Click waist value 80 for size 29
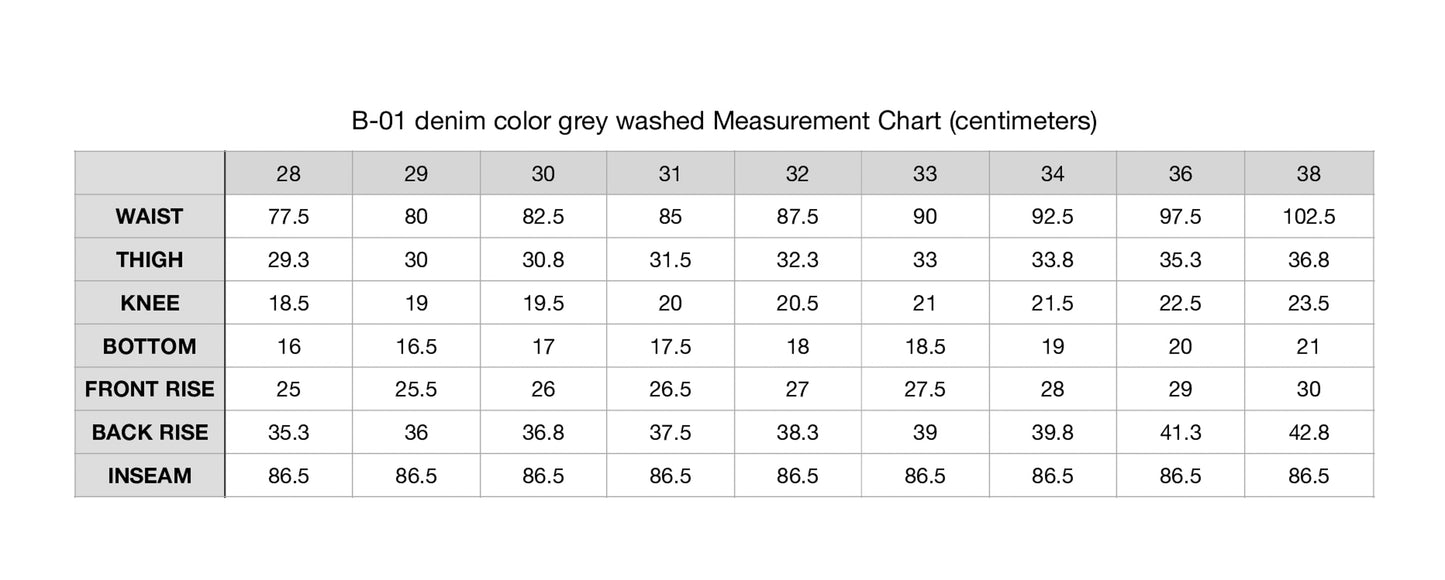The image size is (1445, 580). (x=416, y=217)
